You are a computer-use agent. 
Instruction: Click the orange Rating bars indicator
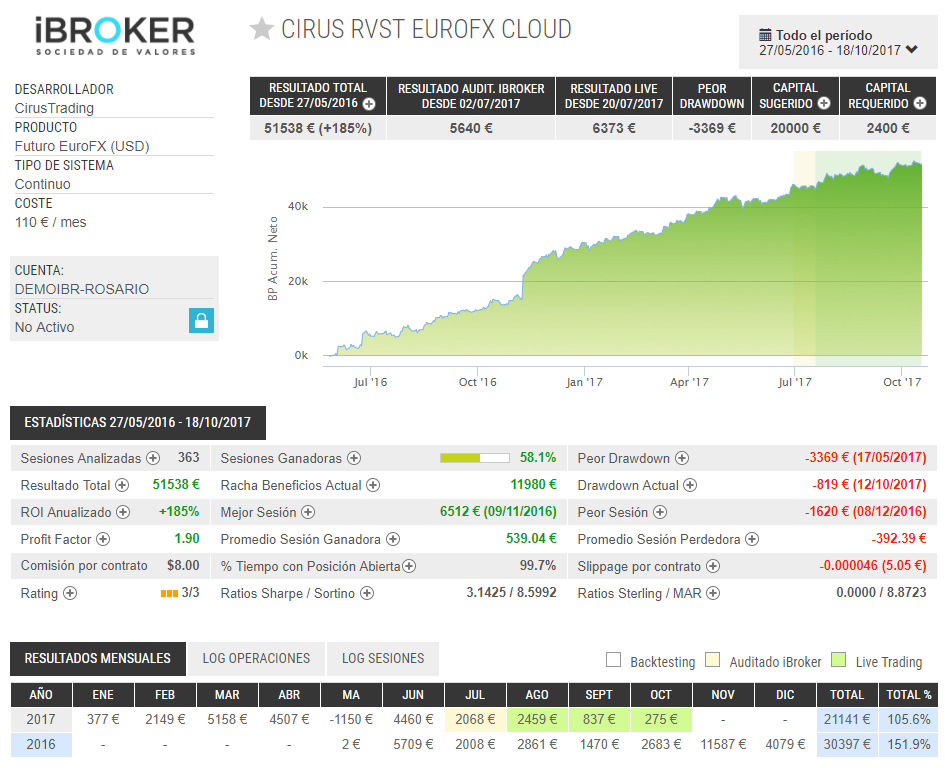[x=169, y=594]
